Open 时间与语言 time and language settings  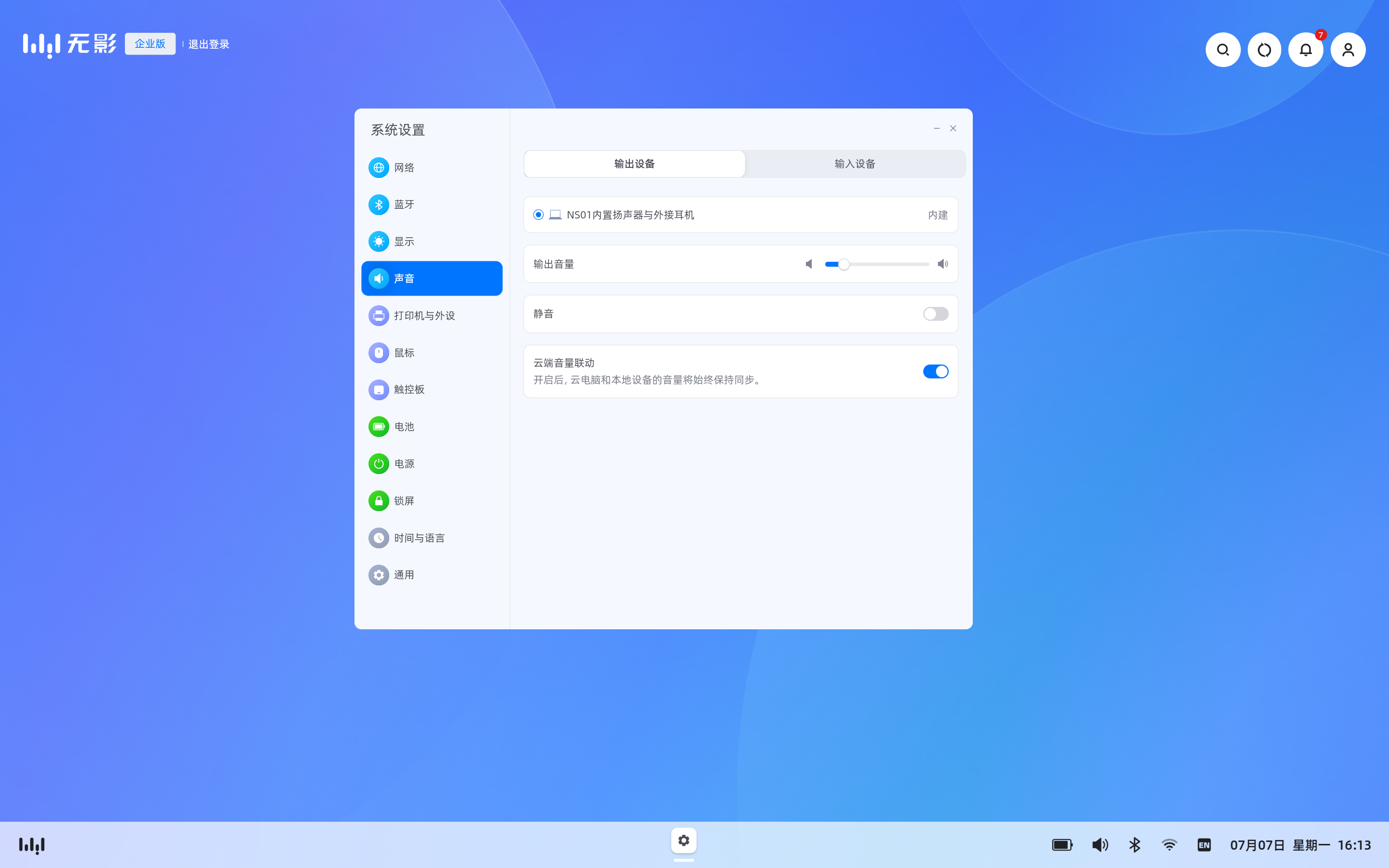(432, 538)
